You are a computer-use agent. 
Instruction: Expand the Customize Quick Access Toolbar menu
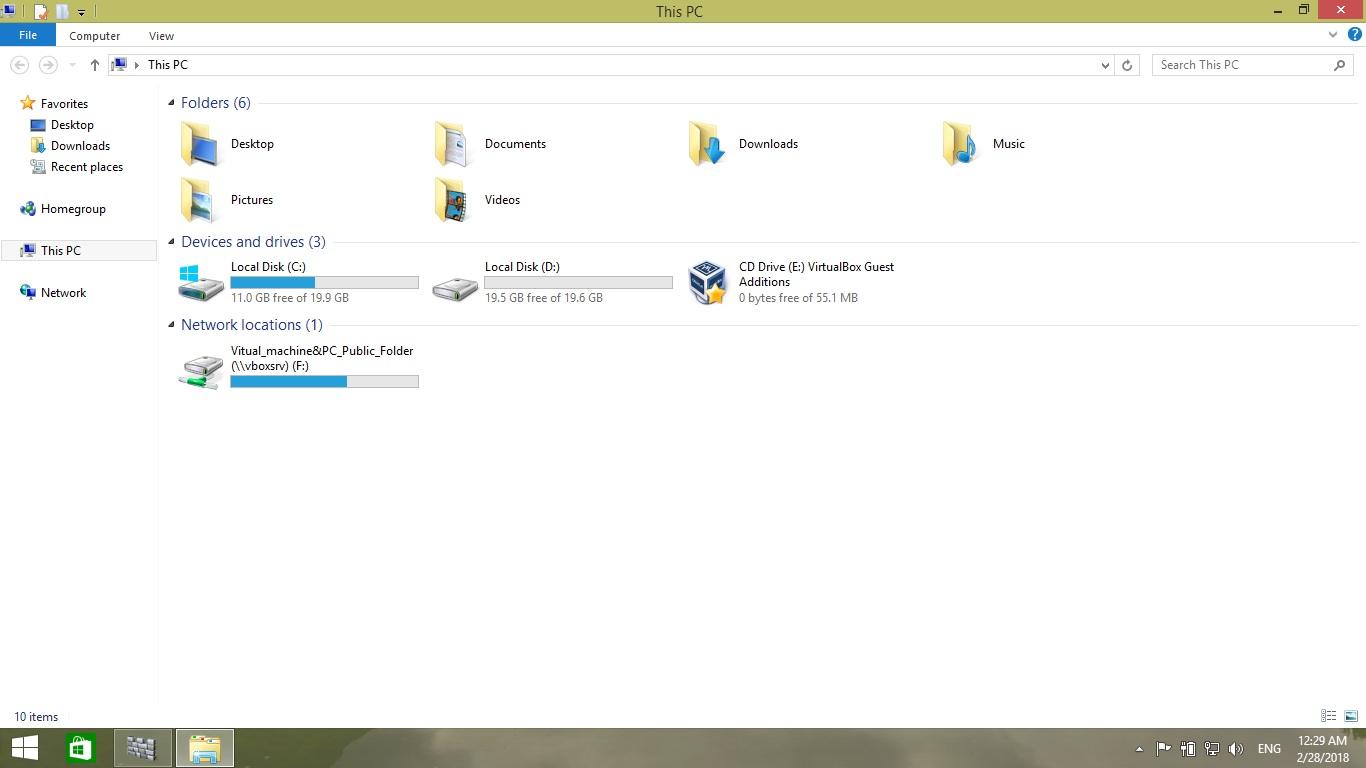81,11
